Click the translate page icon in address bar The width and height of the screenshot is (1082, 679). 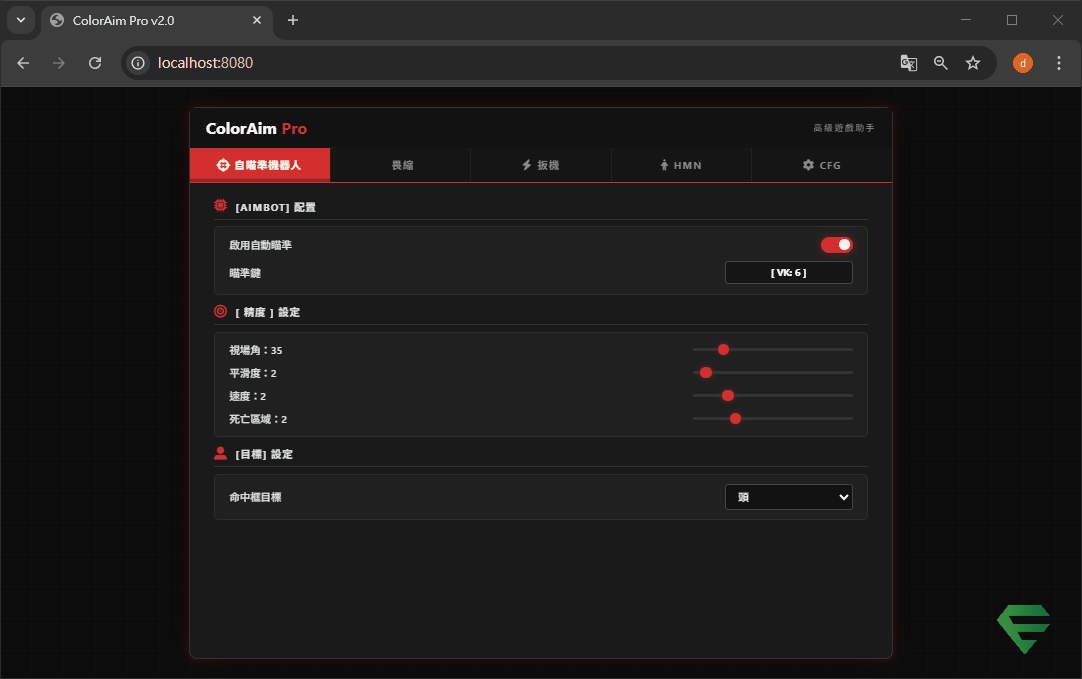(x=908, y=63)
